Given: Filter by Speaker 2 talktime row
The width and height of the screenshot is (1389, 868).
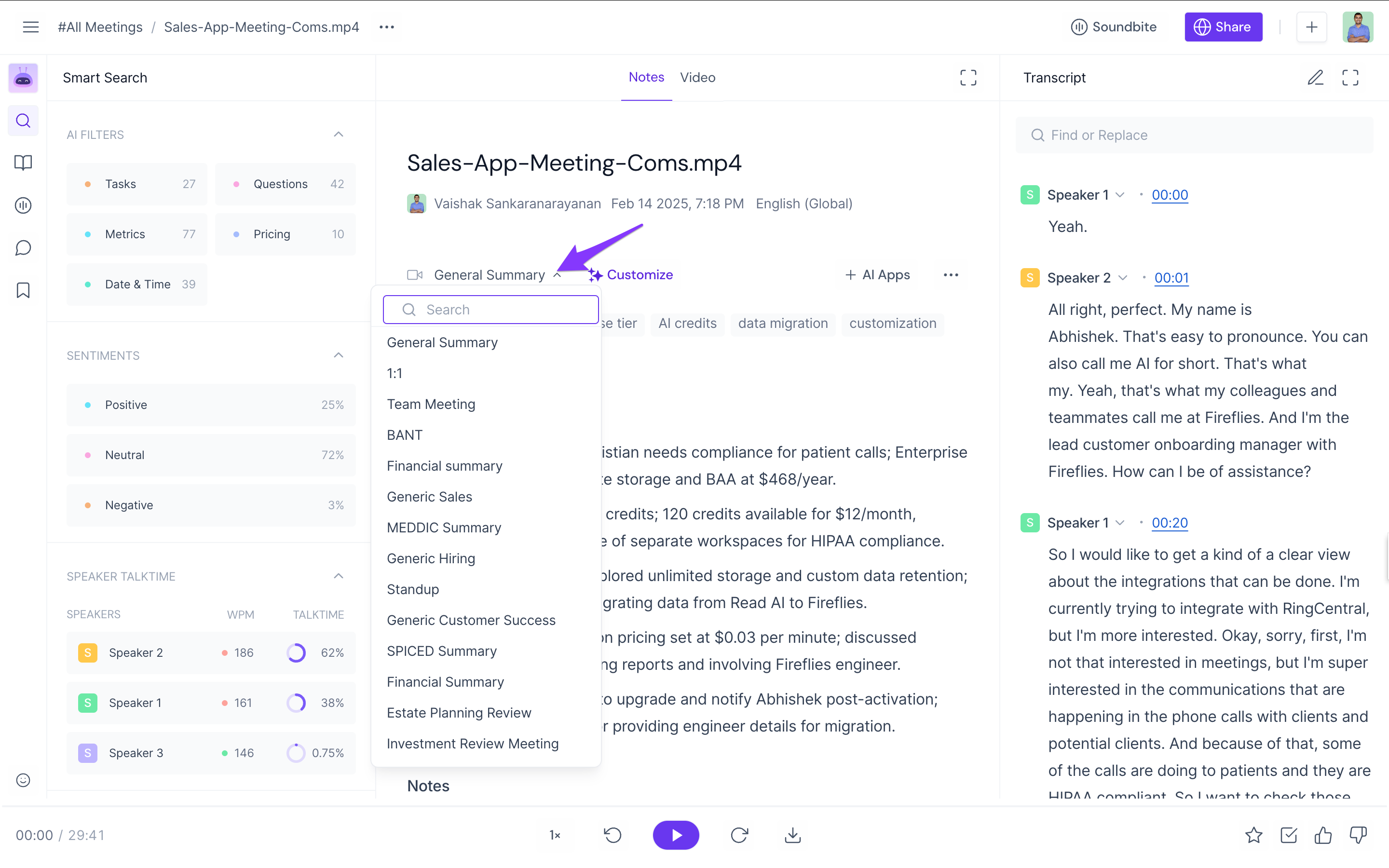Looking at the screenshot, I should [211, 653].
